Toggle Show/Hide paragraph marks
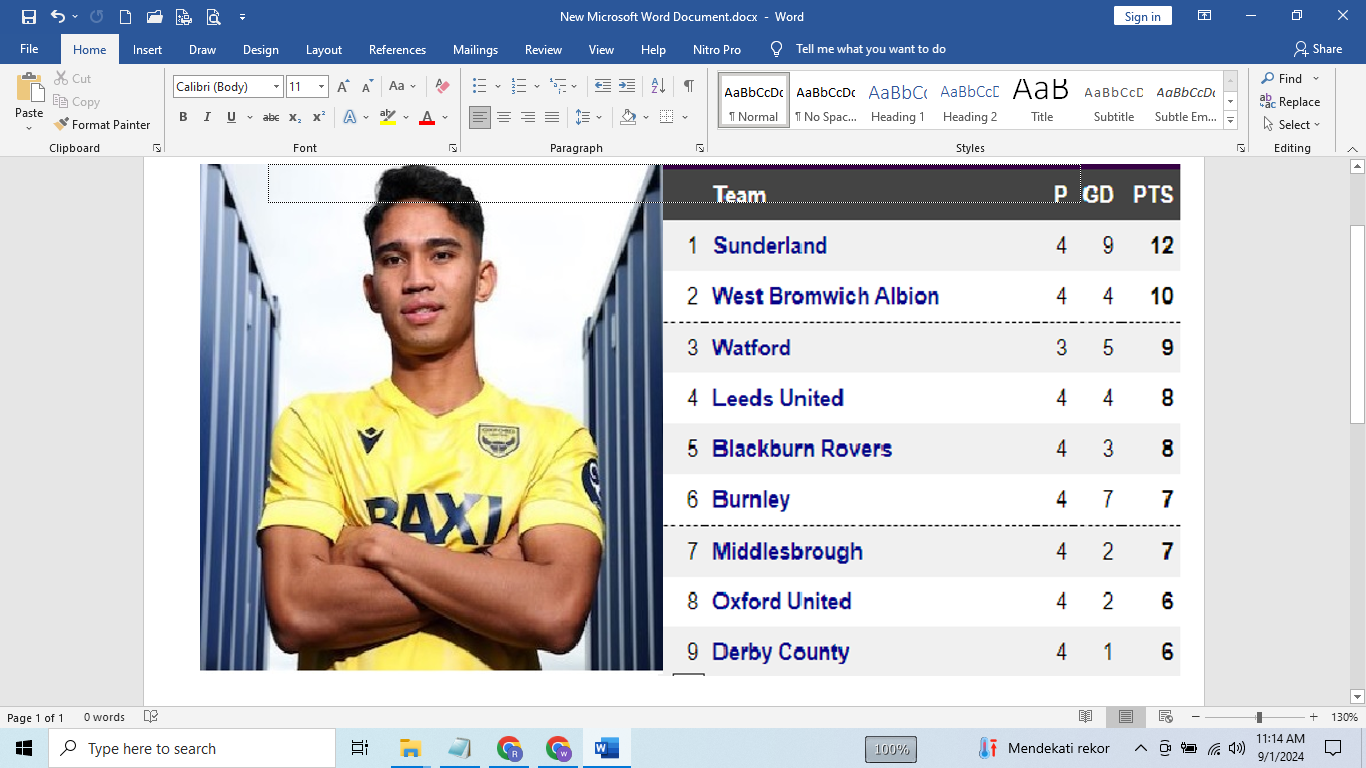This screenshot has height=768, width=1366. [x=689, y=87]
